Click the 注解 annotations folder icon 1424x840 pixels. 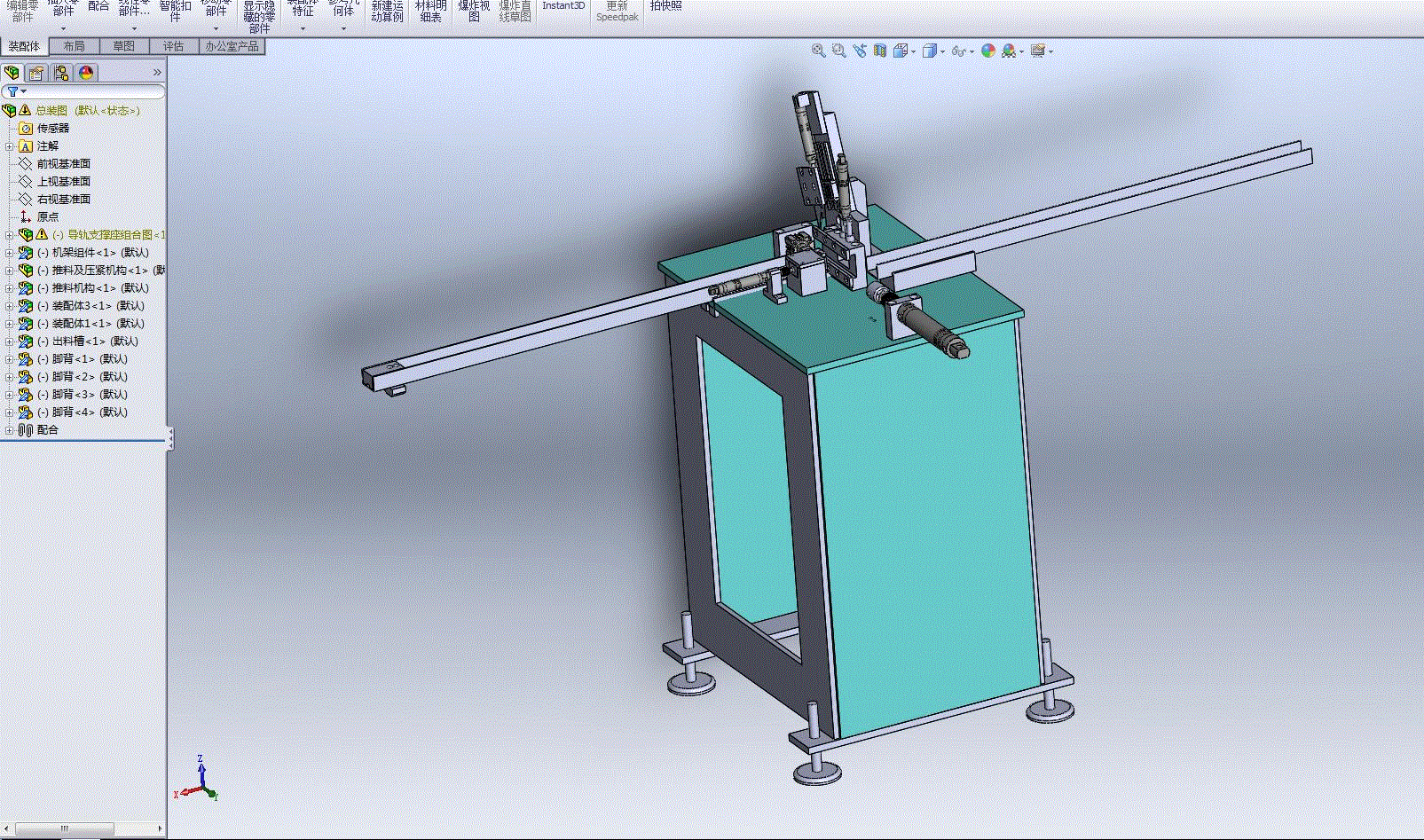coord(26,146)
